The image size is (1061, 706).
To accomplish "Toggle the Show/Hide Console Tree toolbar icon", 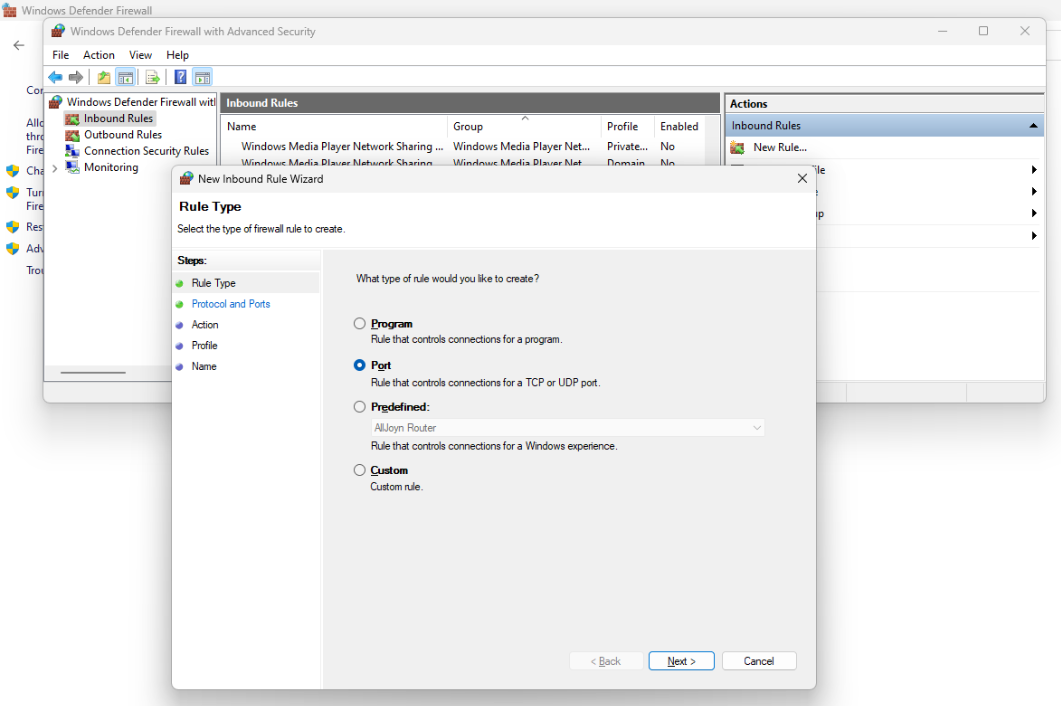I will click(x=125, y=77).
